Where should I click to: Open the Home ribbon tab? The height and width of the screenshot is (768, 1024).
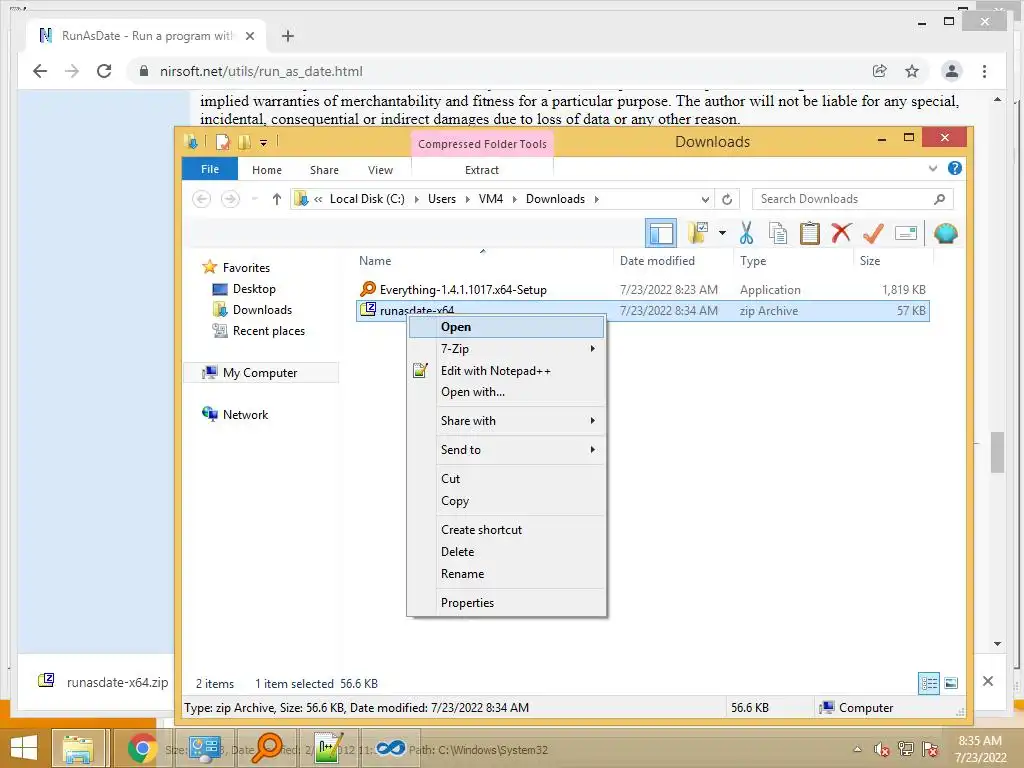[266, 170]
